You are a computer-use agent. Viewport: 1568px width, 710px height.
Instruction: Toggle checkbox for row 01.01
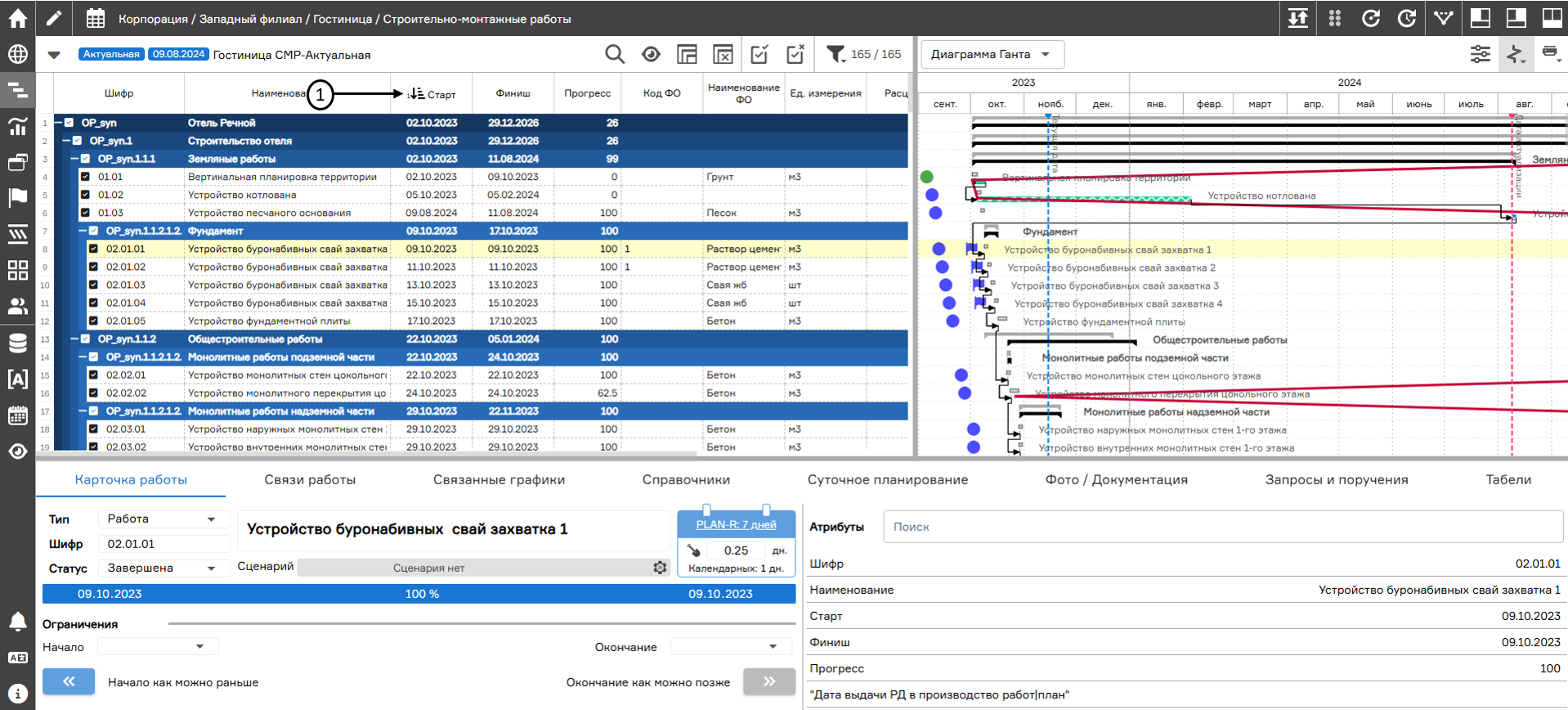pos(85,177)
